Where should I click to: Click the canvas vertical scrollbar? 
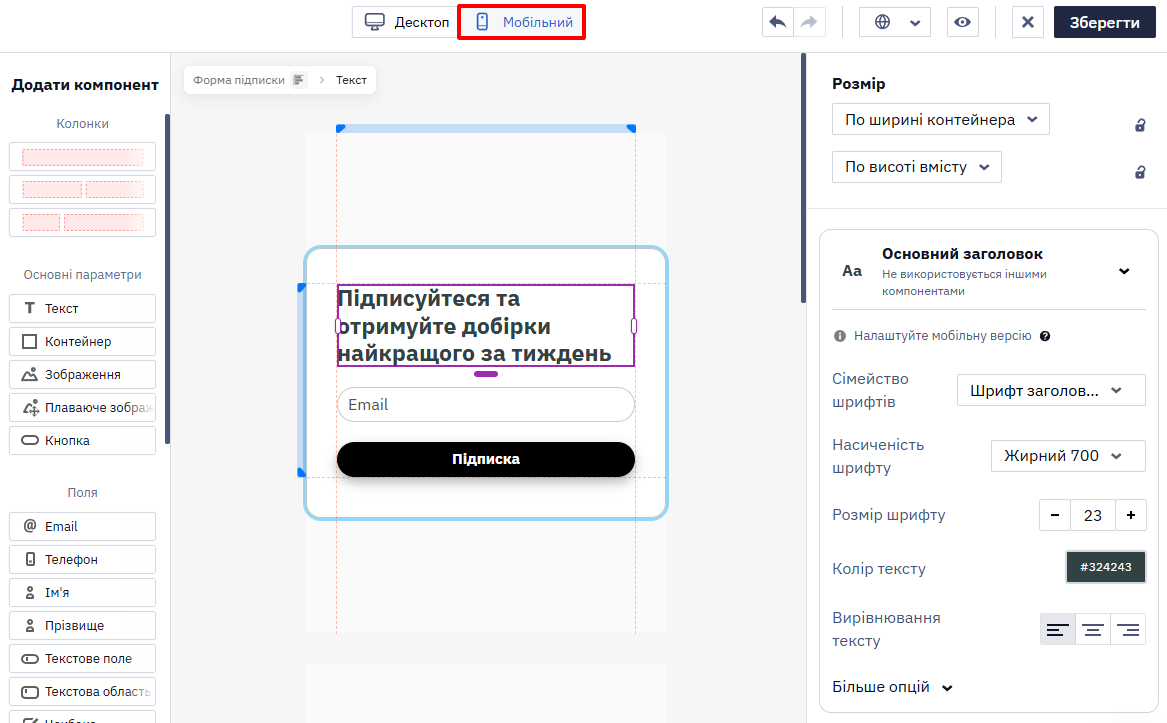point(803,178)
